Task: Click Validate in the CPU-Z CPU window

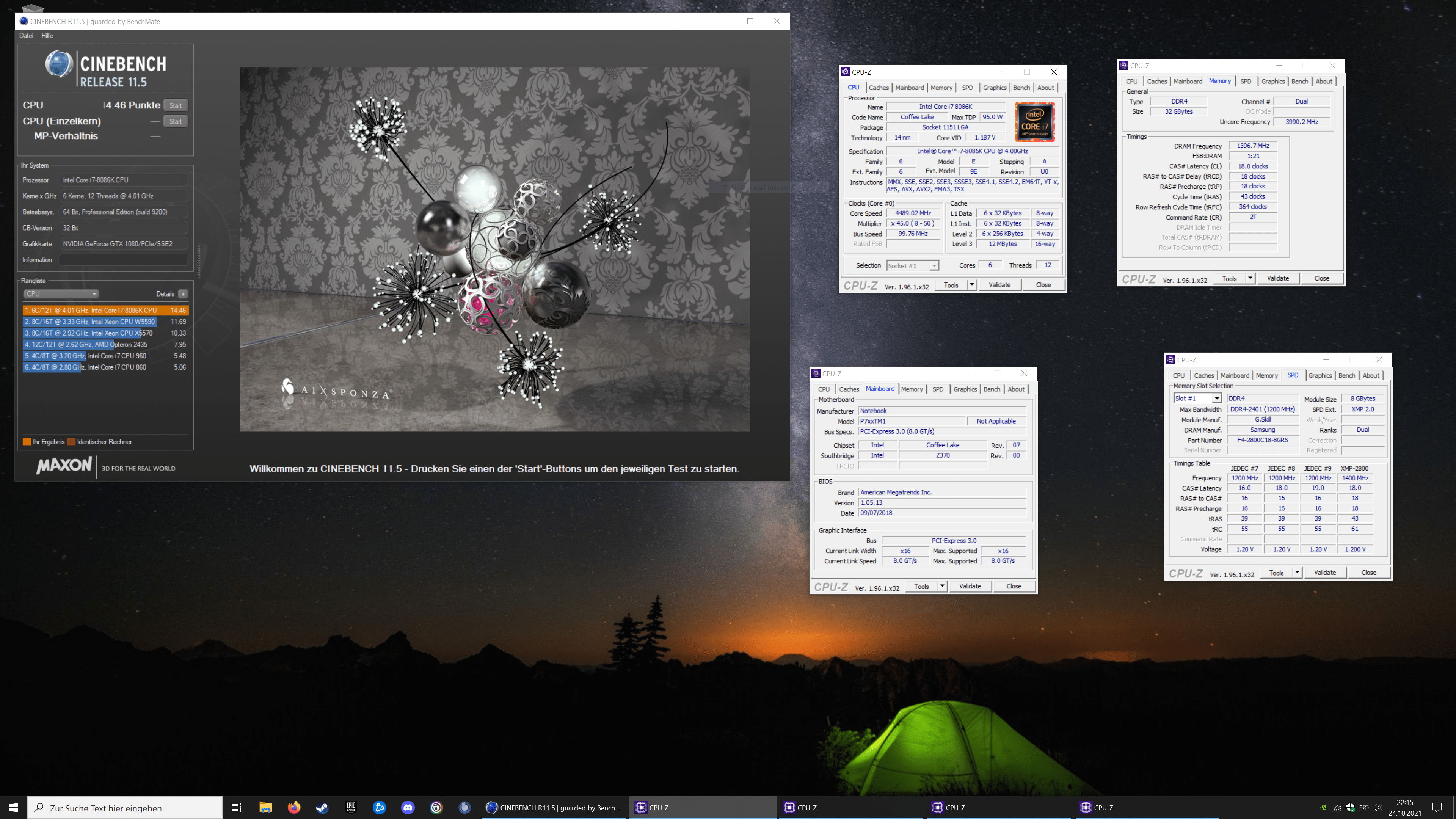Action: pyautogui.click(x=999, y=285)
